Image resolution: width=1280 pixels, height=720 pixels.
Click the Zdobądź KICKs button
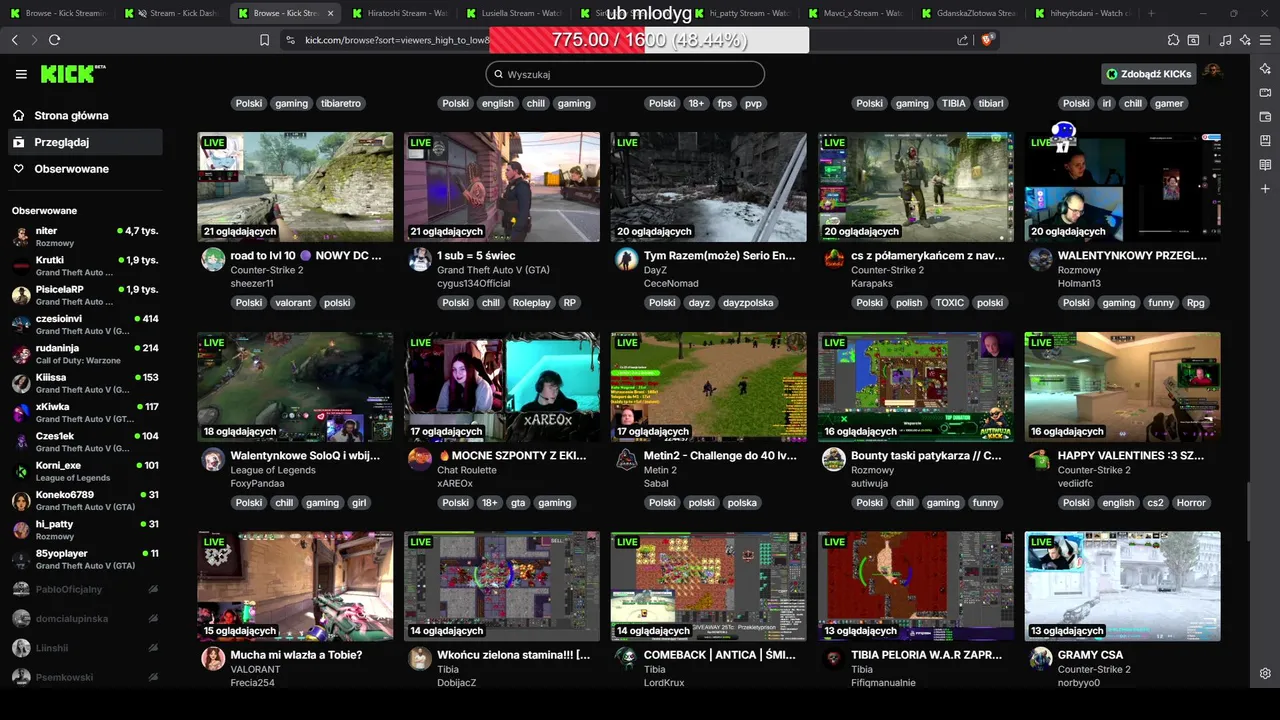point(1148,74)
